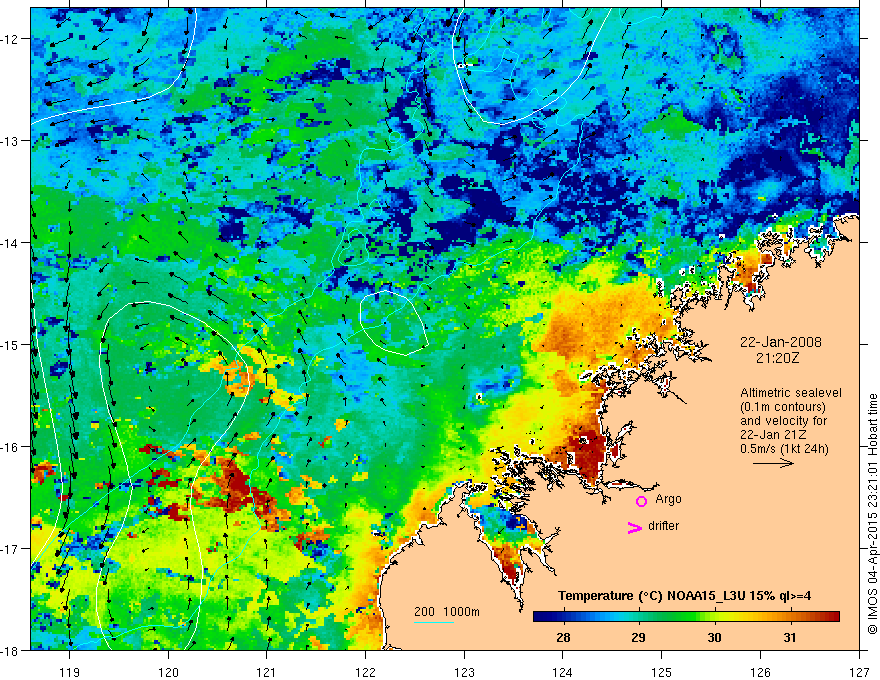880x680 pixels.
Task: Click the longitude axis label 120
Action: (168, 672)
